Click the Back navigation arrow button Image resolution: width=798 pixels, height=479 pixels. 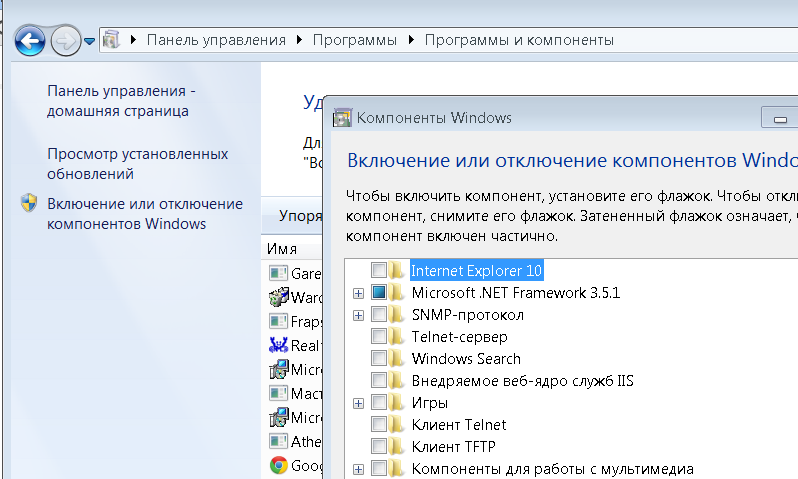31,41
